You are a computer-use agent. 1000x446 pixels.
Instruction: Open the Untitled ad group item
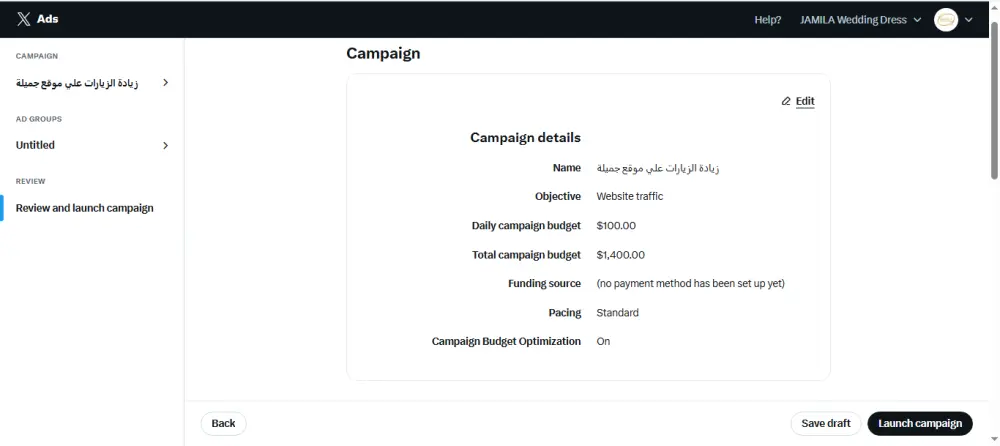pyautogui.click(x=36, y=145)
